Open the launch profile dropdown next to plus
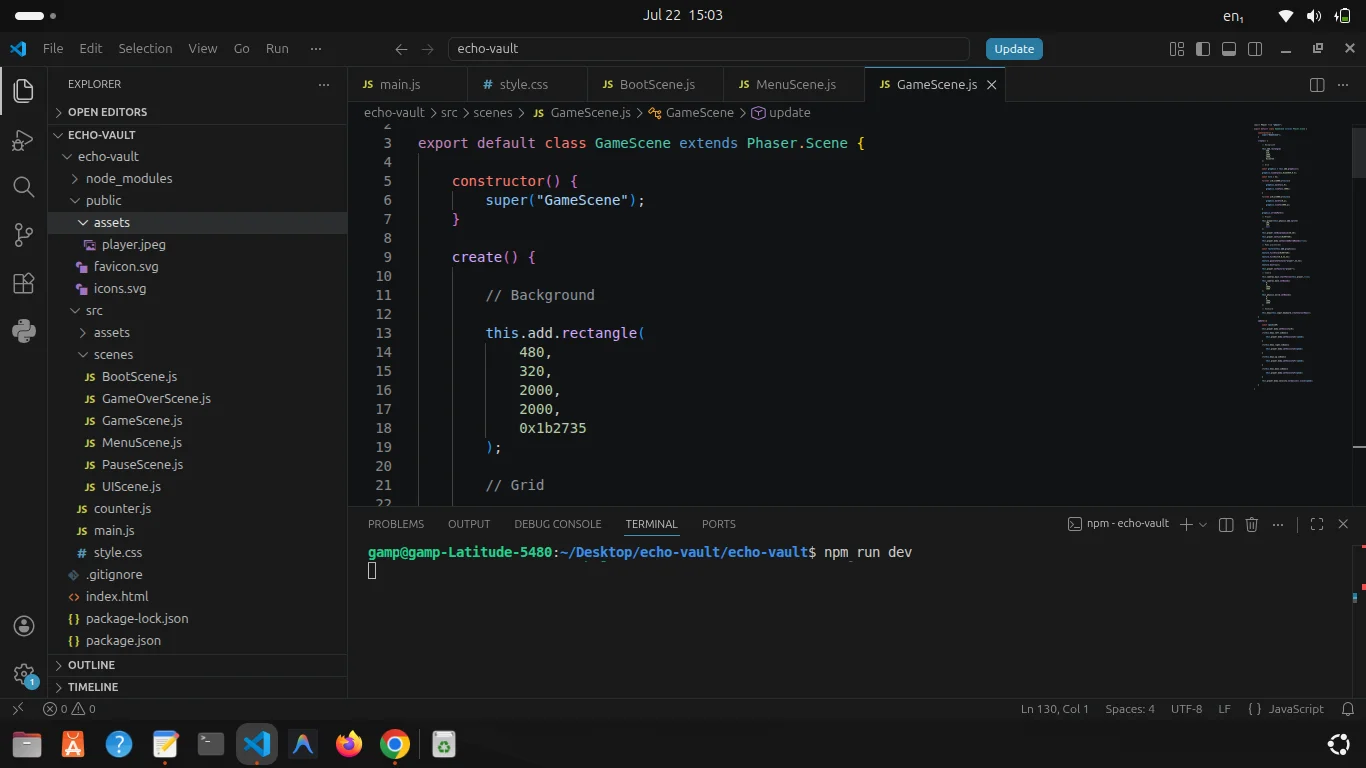The image size is (1366, 768). click(x=1203, y=524)
